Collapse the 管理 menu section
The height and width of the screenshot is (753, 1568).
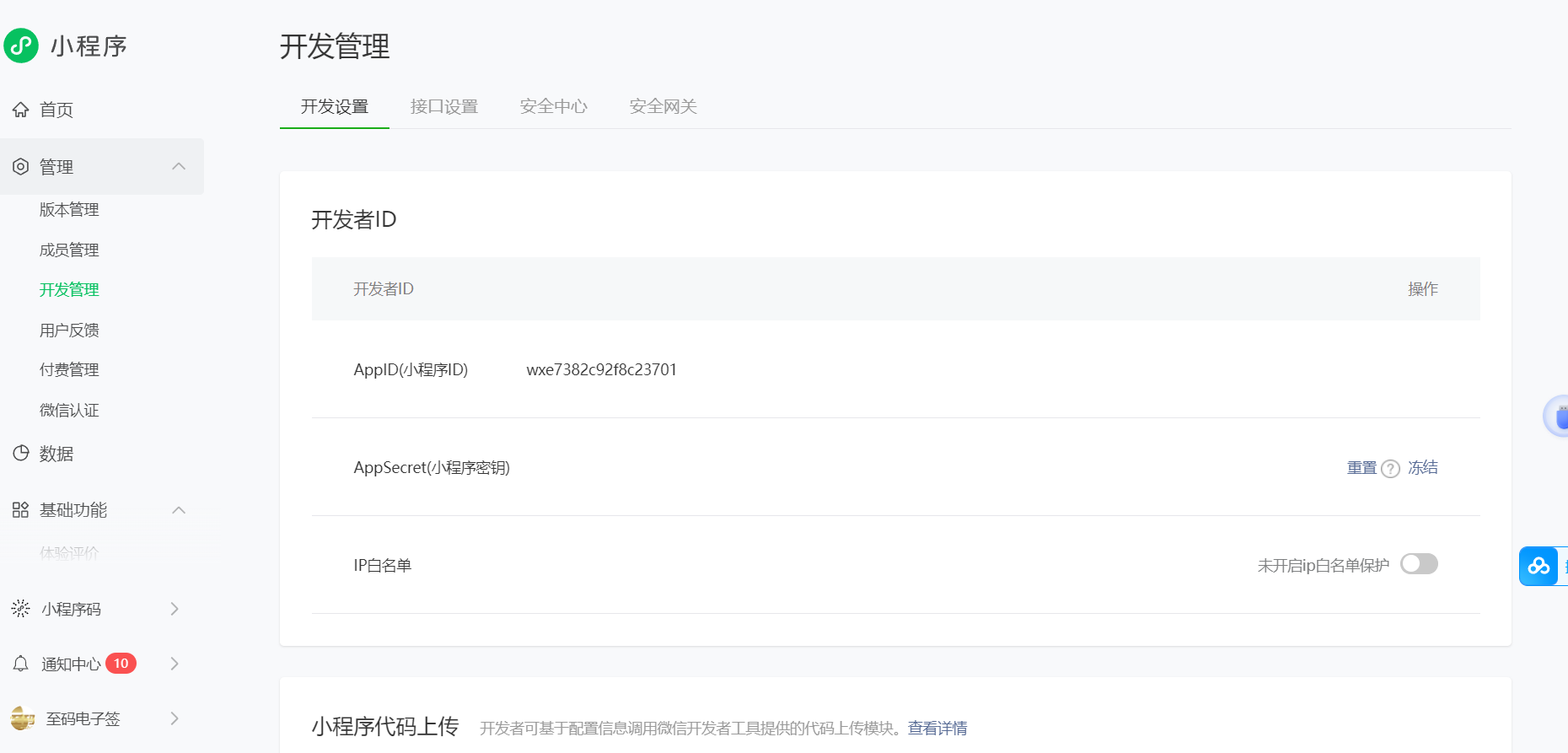pos(179,167)
